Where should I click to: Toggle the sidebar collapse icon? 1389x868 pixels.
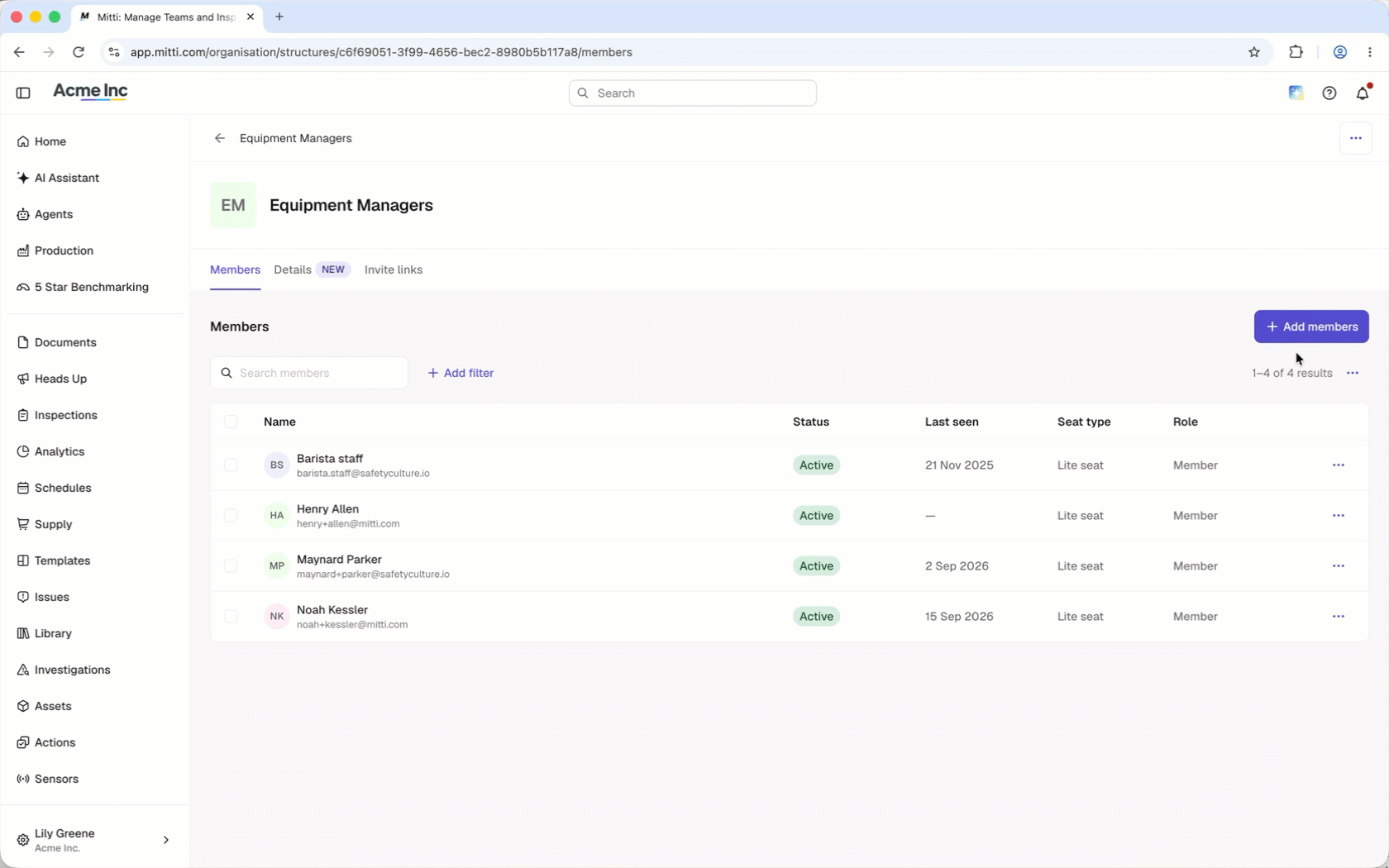(x=23, y=93)
